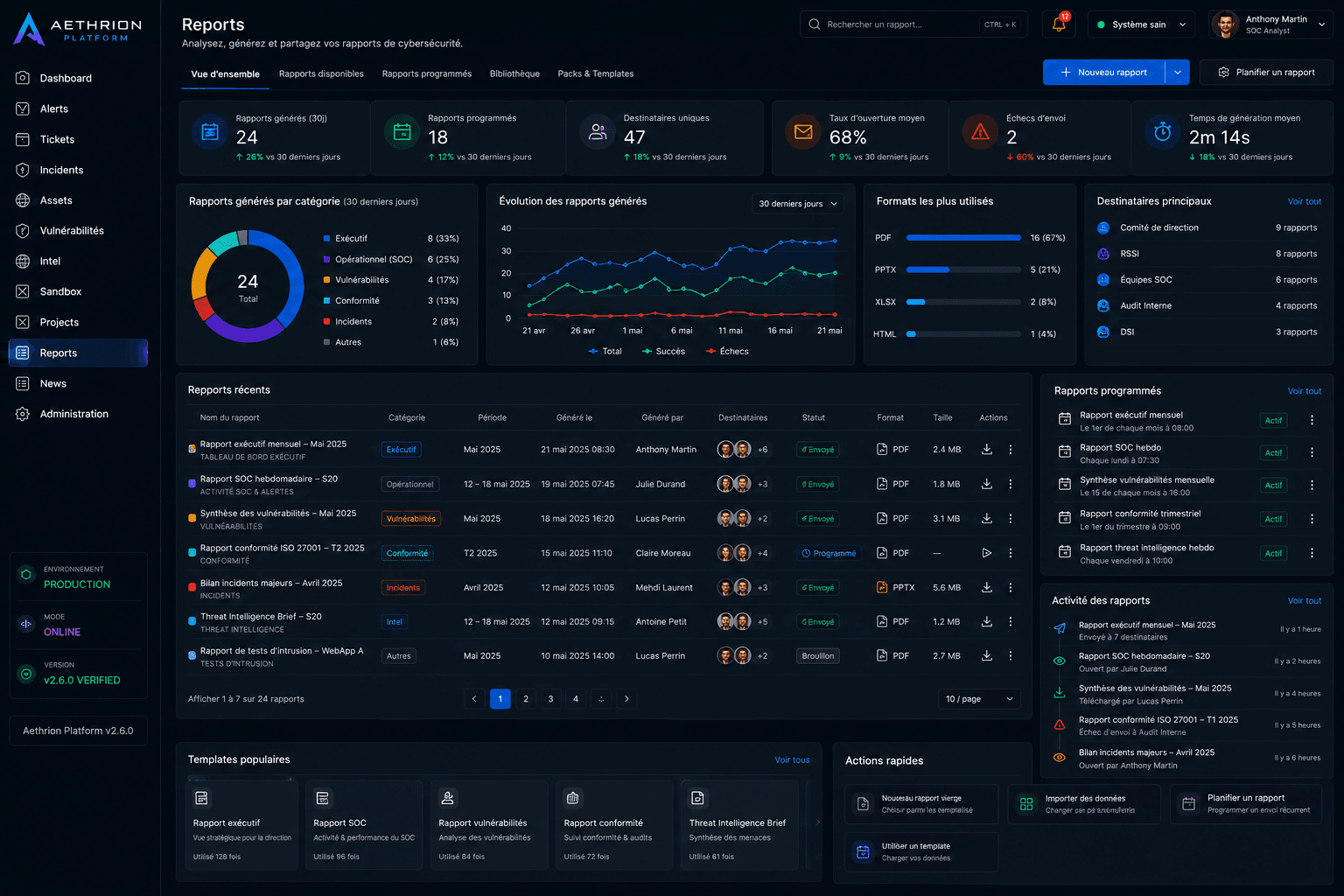This screenshot has height=896, width=1344.
Task: Download the Bilan incidents majeurs PPTX report
Action: point(986,588)
